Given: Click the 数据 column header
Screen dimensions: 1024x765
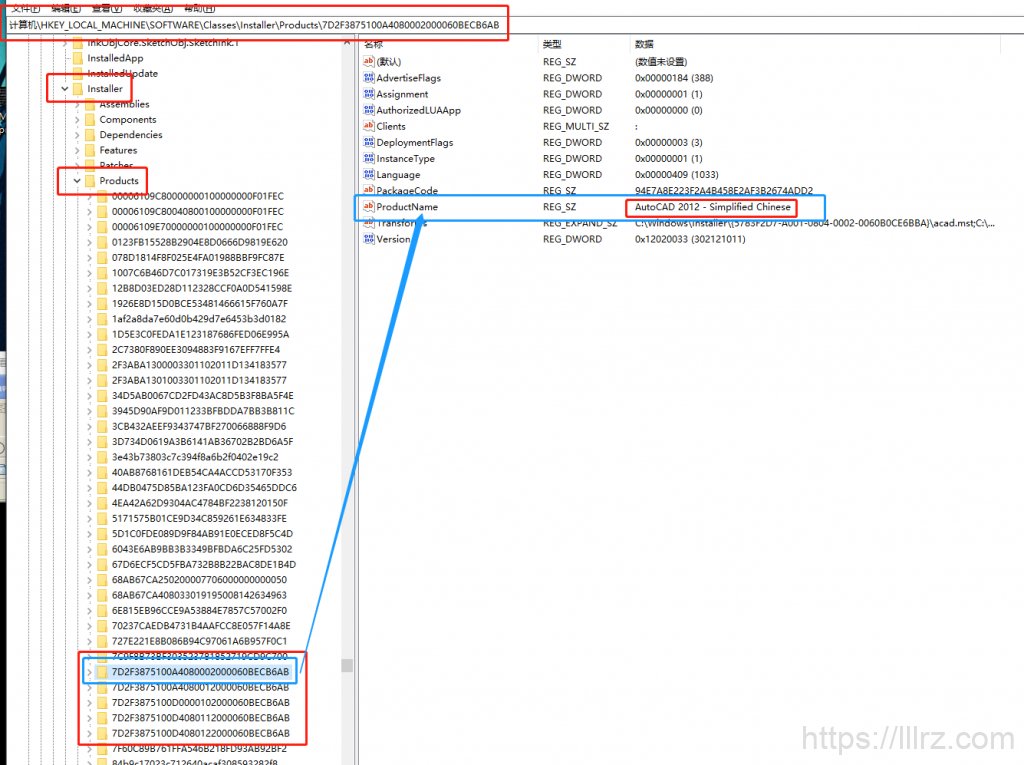Looking at the screenshot, I should 644,45.
